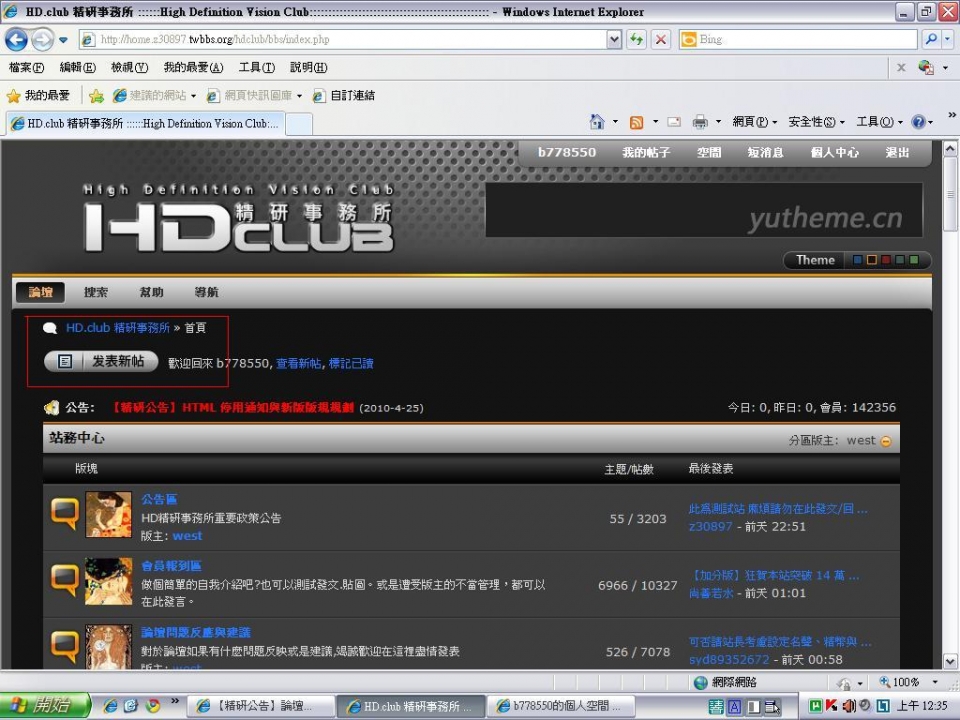
Task: Open the address bar URL dropdown
Action: tap(614, 40)
